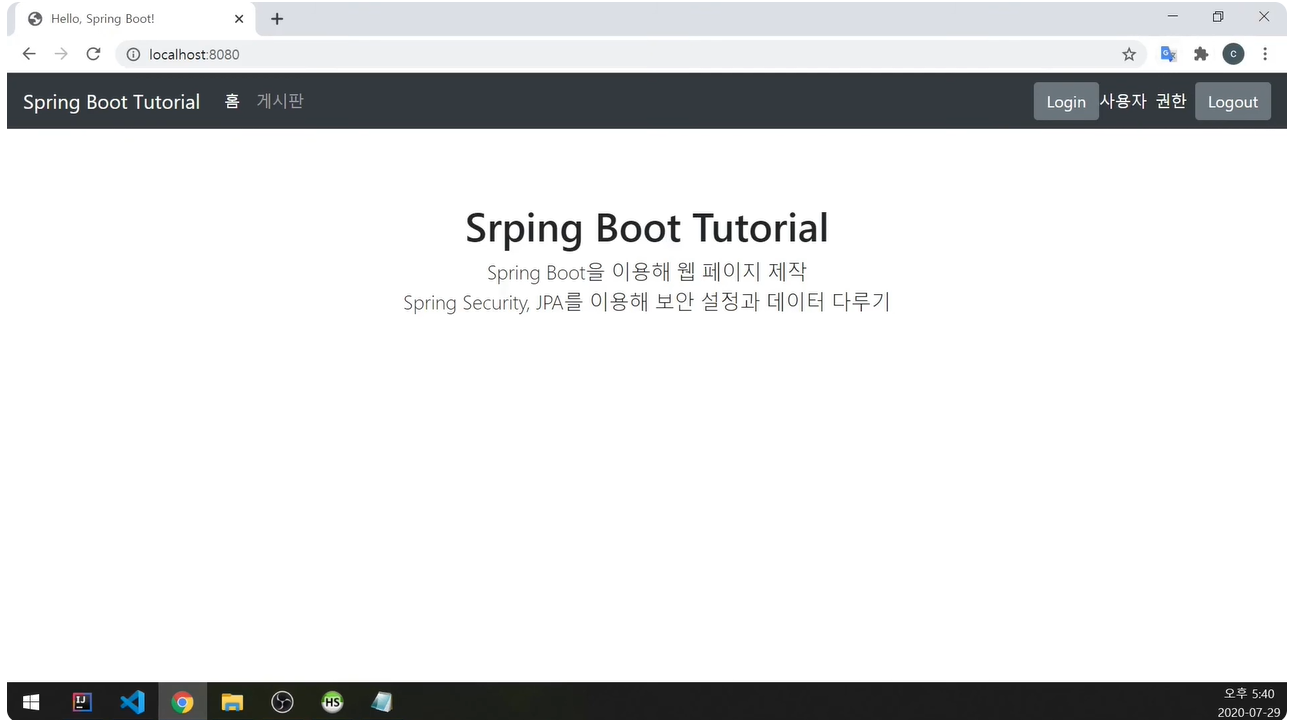Open OBS Studio from the taskbar

[x=282, y=702]
